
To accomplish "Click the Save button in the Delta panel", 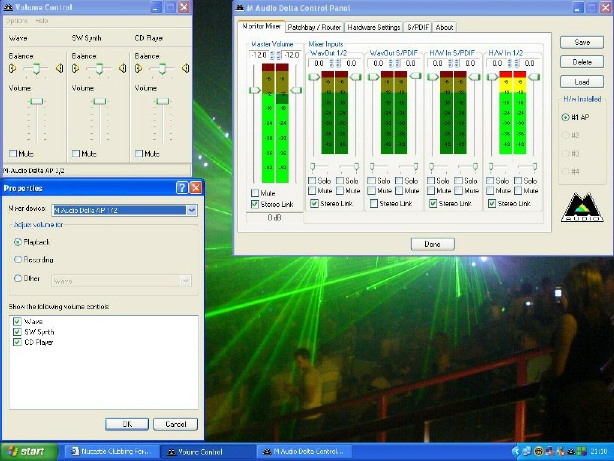I will [x=582, y=42].
